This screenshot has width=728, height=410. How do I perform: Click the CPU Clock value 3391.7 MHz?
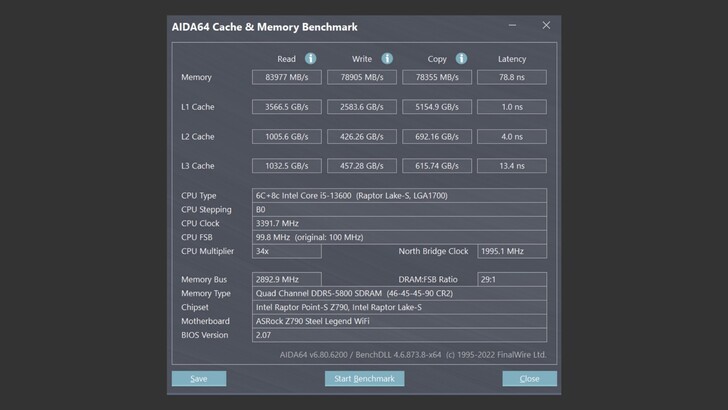click(x=399, y=223)
